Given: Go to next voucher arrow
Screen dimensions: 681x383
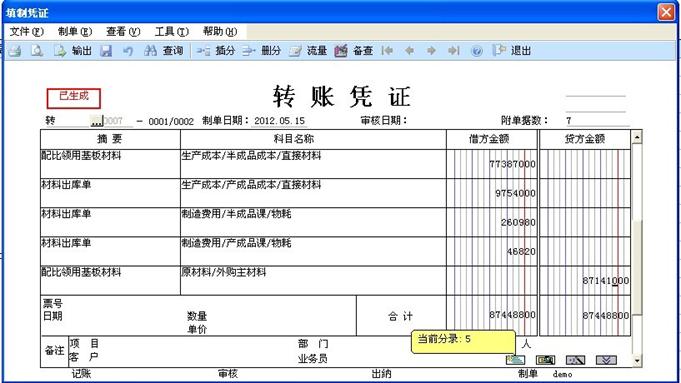Looking at the screenshot, I should point(431,51).
